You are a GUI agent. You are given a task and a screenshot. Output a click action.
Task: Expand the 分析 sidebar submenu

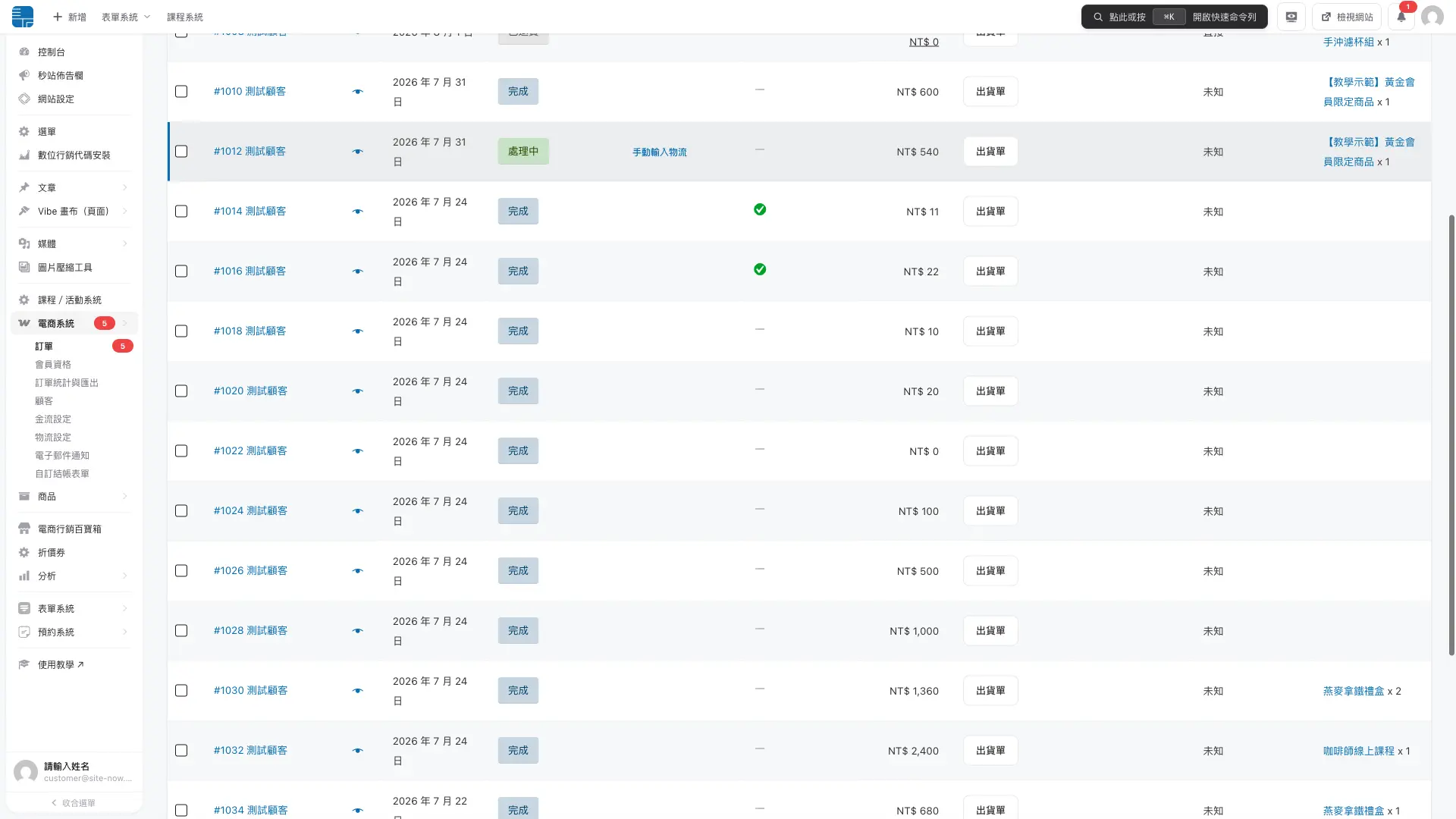click(x=124, y=576)
